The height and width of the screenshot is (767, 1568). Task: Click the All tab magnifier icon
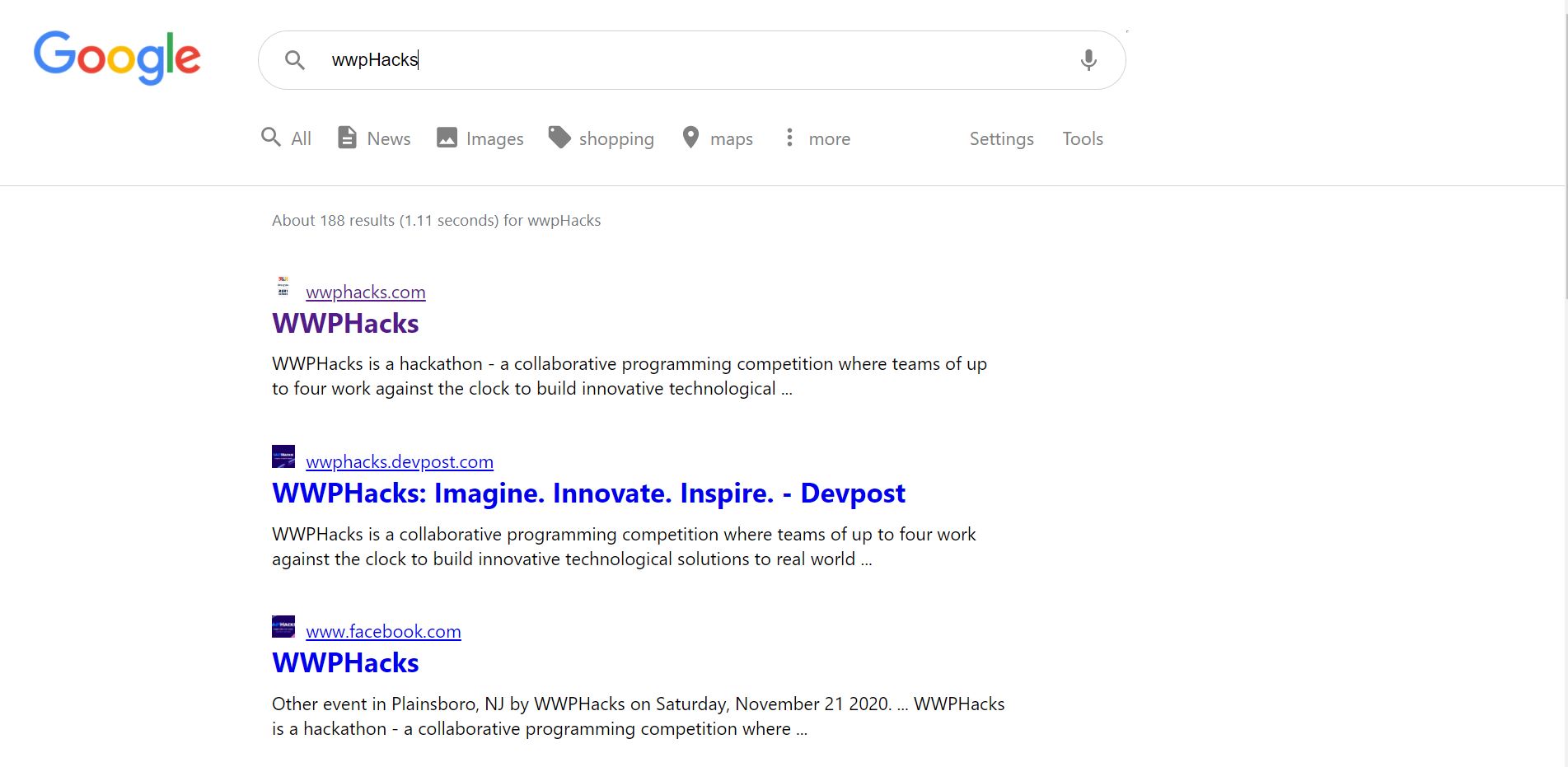[x=271, y=137]
